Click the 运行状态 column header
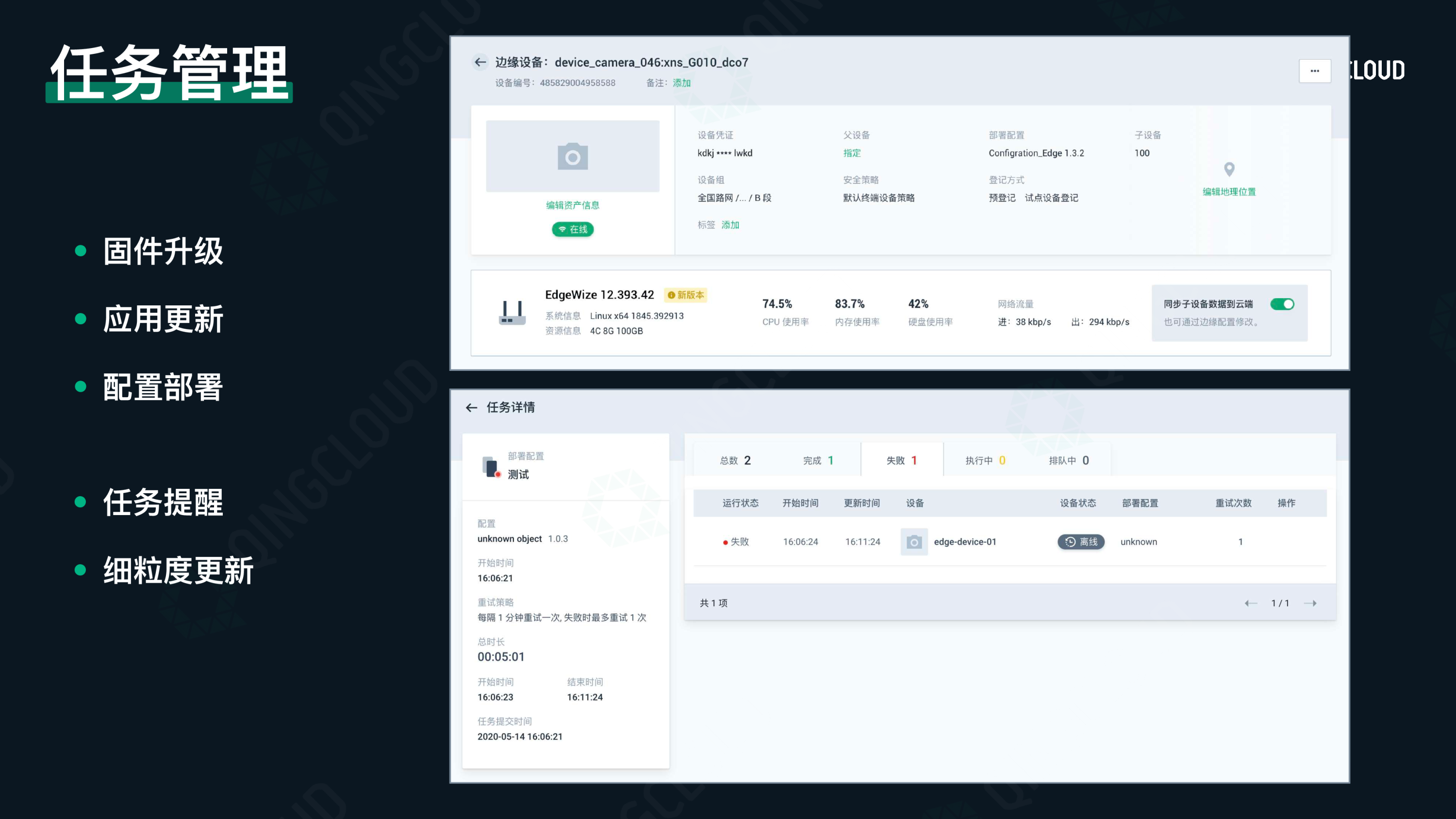 pyautogui.click(x=741, y=503)
